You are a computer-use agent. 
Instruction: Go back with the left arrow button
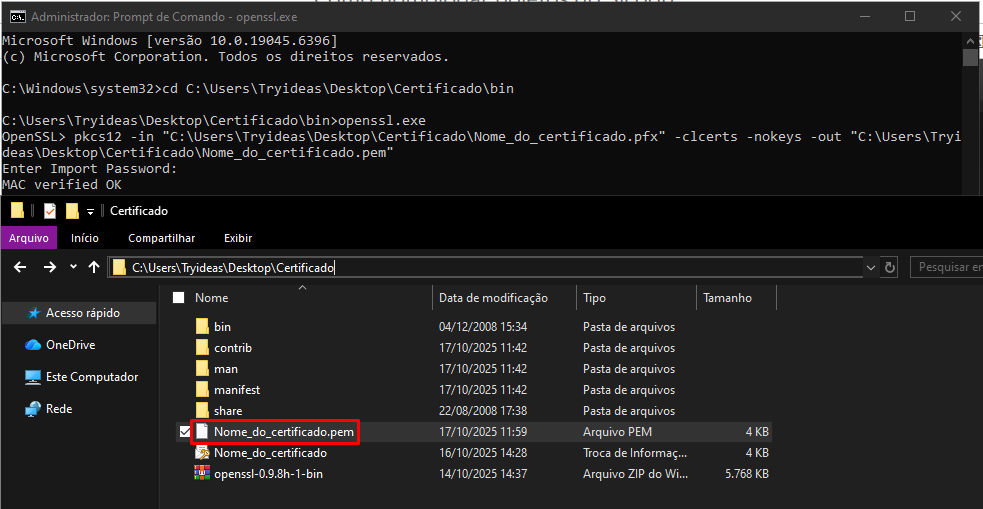pos(22,268)
